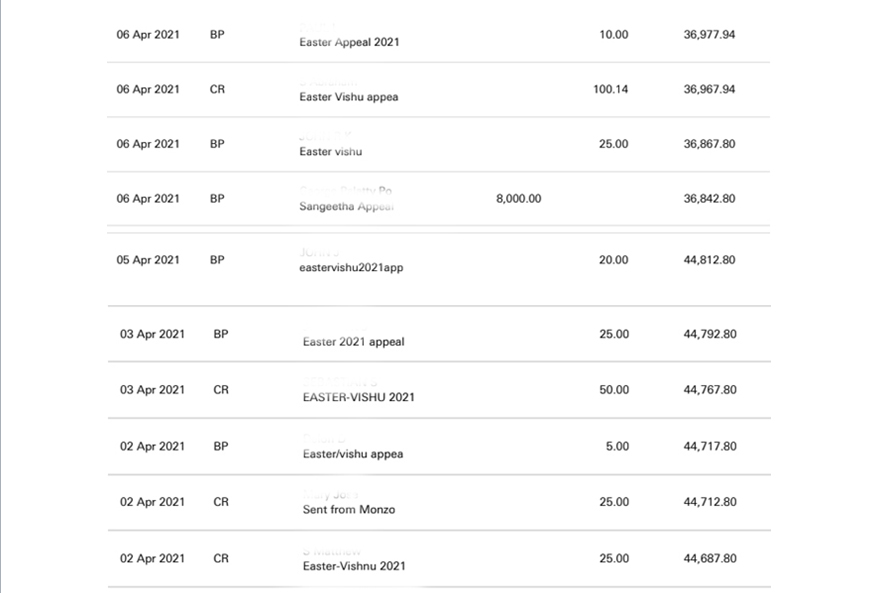Click the balance 36,842.80

[709, 199]
